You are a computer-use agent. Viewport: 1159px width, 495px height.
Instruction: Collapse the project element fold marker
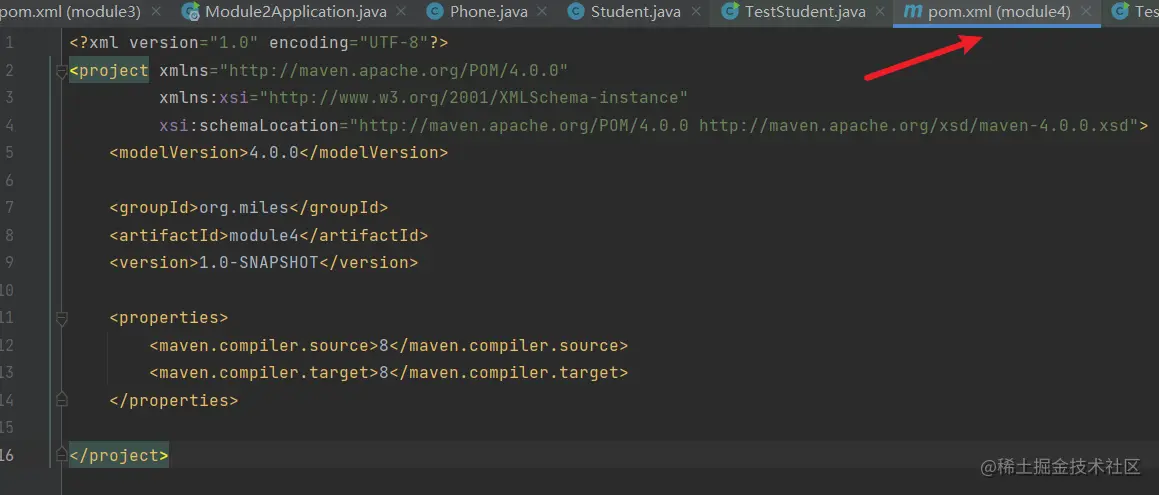[x=61, y=71]
